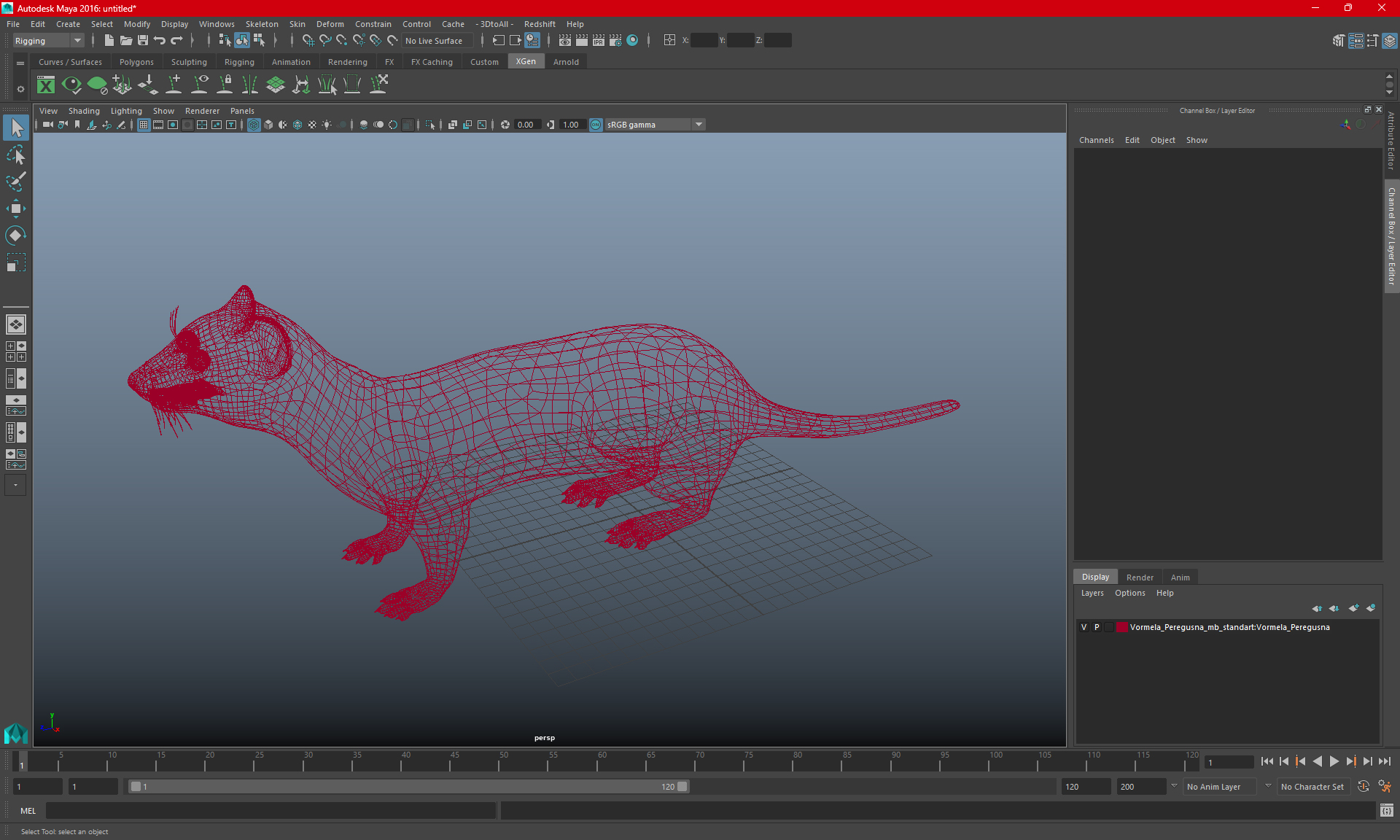
Task: Open the Skeleton menu
Action: [262, 24]
